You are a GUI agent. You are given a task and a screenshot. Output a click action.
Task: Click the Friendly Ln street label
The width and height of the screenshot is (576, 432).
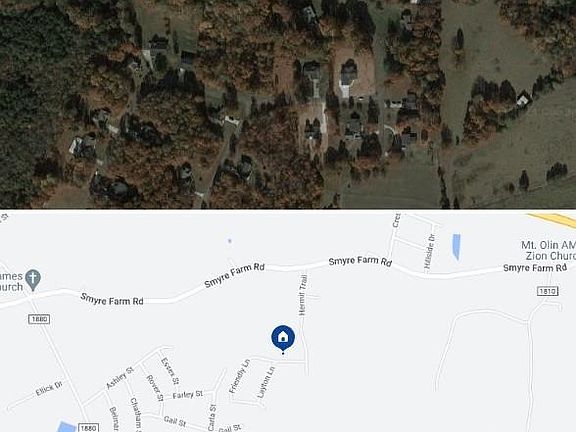[x=240, y=376]
